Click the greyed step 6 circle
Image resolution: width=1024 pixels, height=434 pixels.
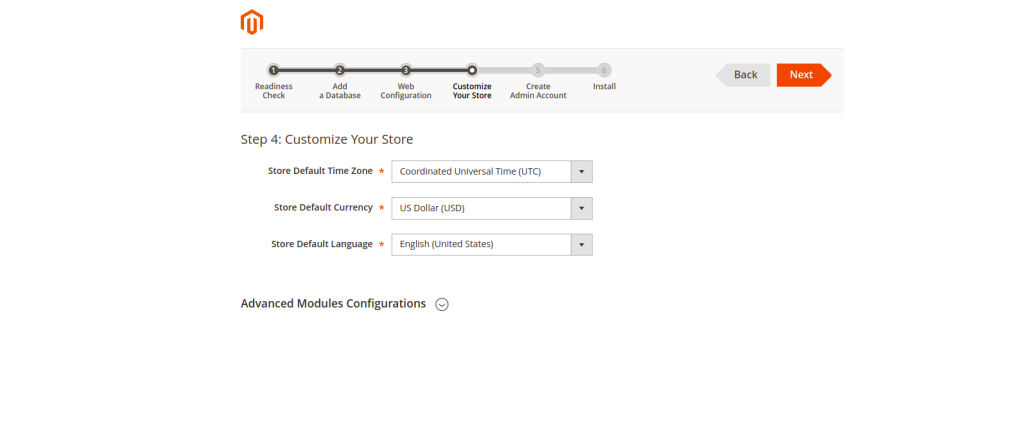point(604,70)
